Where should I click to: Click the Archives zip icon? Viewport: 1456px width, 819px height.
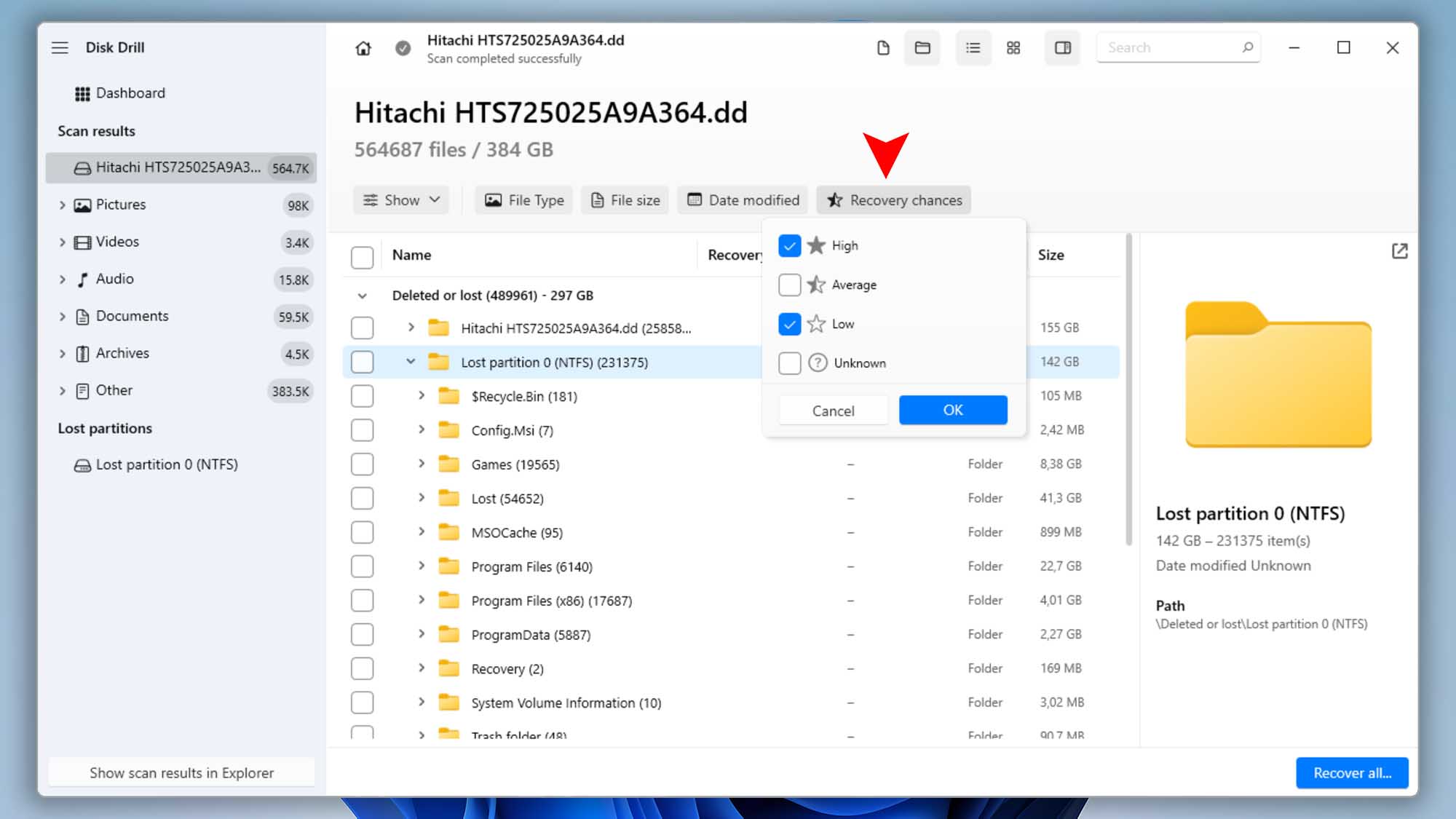pyautogui.click(x=82, y=354)
